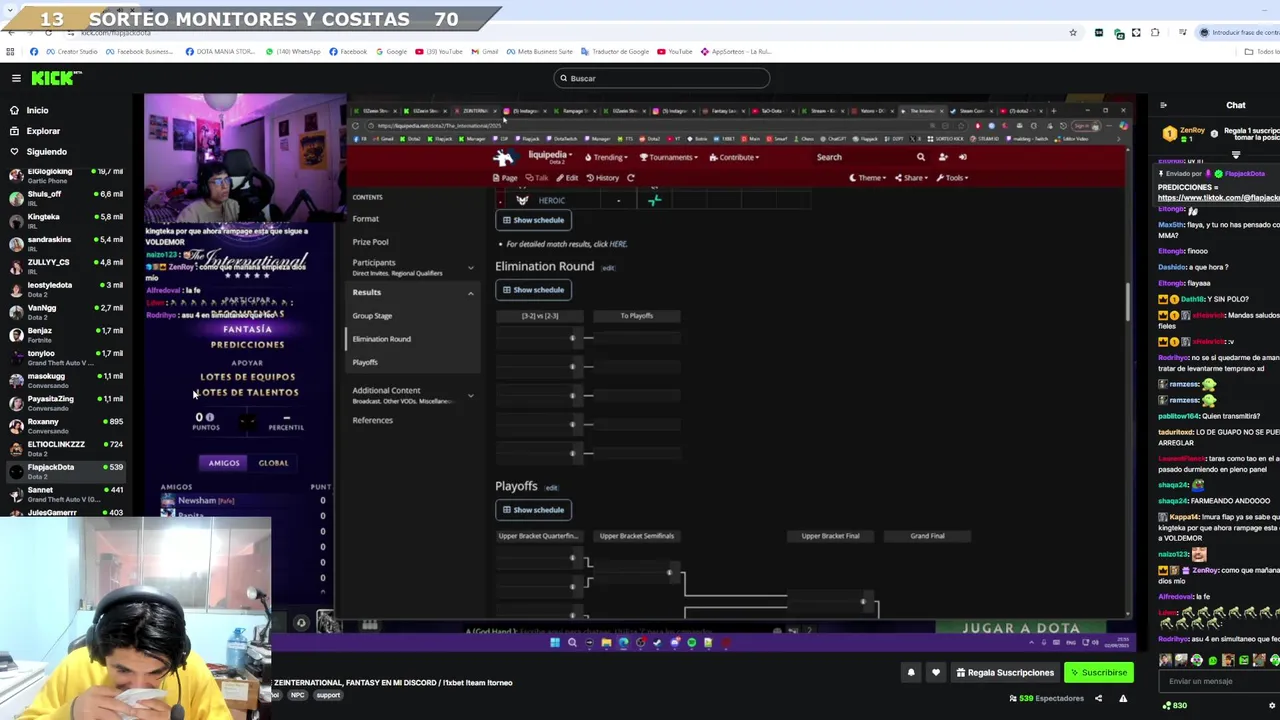Go to the Kick logo homepage
Screen dimensions: 1280x720
click(55, 78)
